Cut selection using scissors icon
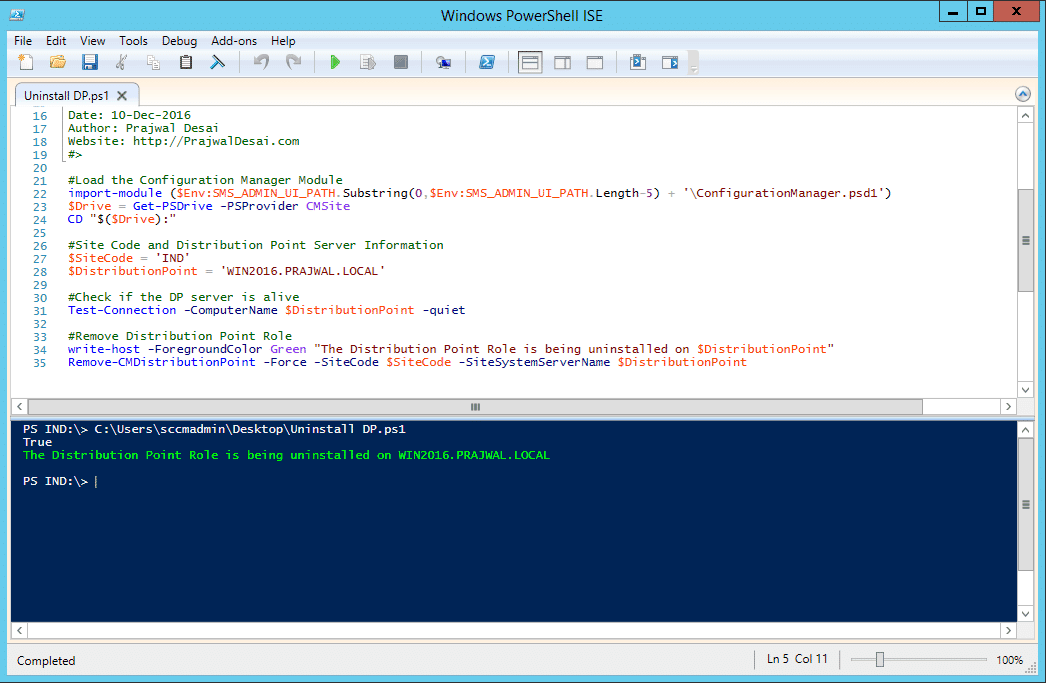The image size is (1046, 683). point(121,63)
